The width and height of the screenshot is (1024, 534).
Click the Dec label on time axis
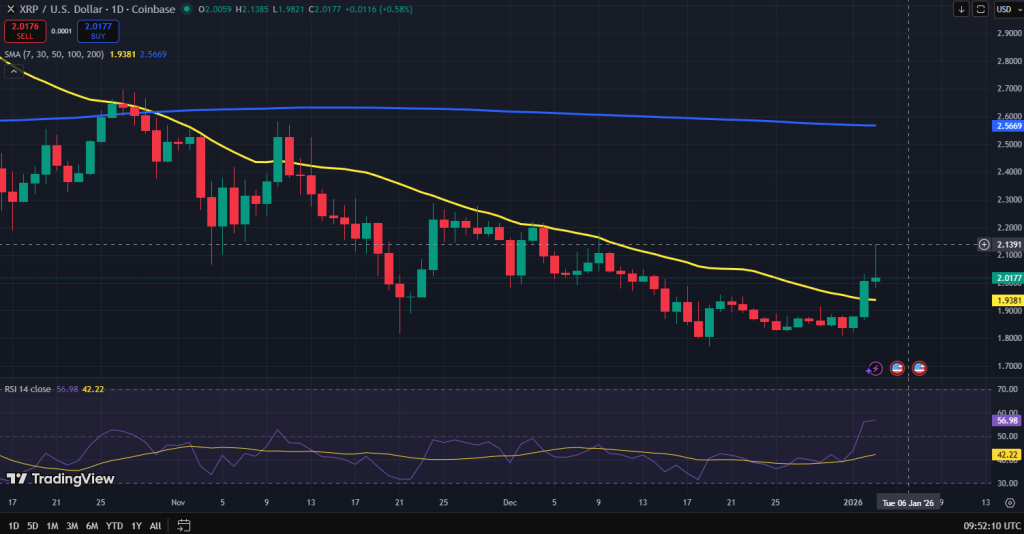(x=510, y=503)
